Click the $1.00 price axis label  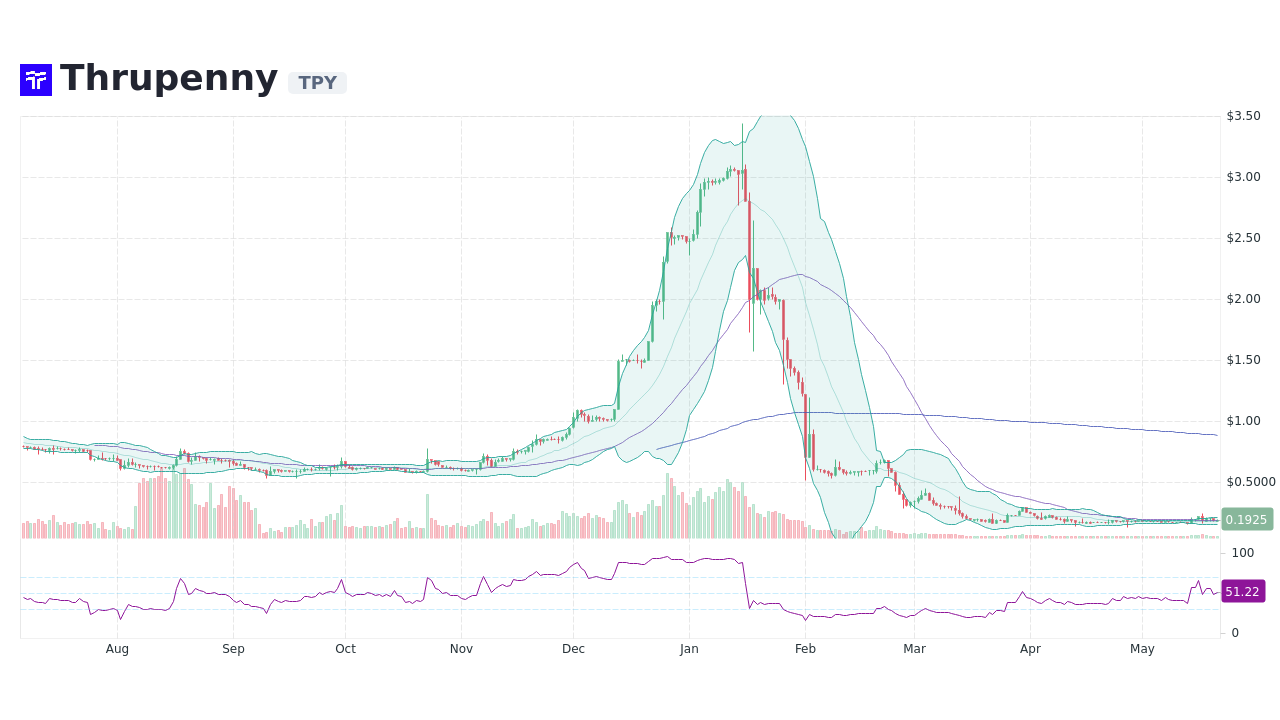pos(1243,420)
